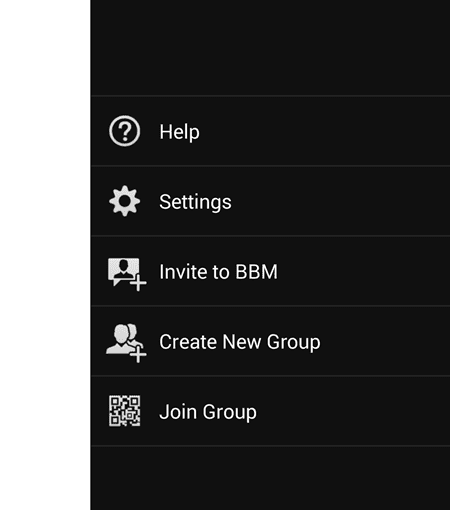This screenshot has height=510, width=450.
Task: Tap the QR code Join Group icon
Action: (124, 411)
